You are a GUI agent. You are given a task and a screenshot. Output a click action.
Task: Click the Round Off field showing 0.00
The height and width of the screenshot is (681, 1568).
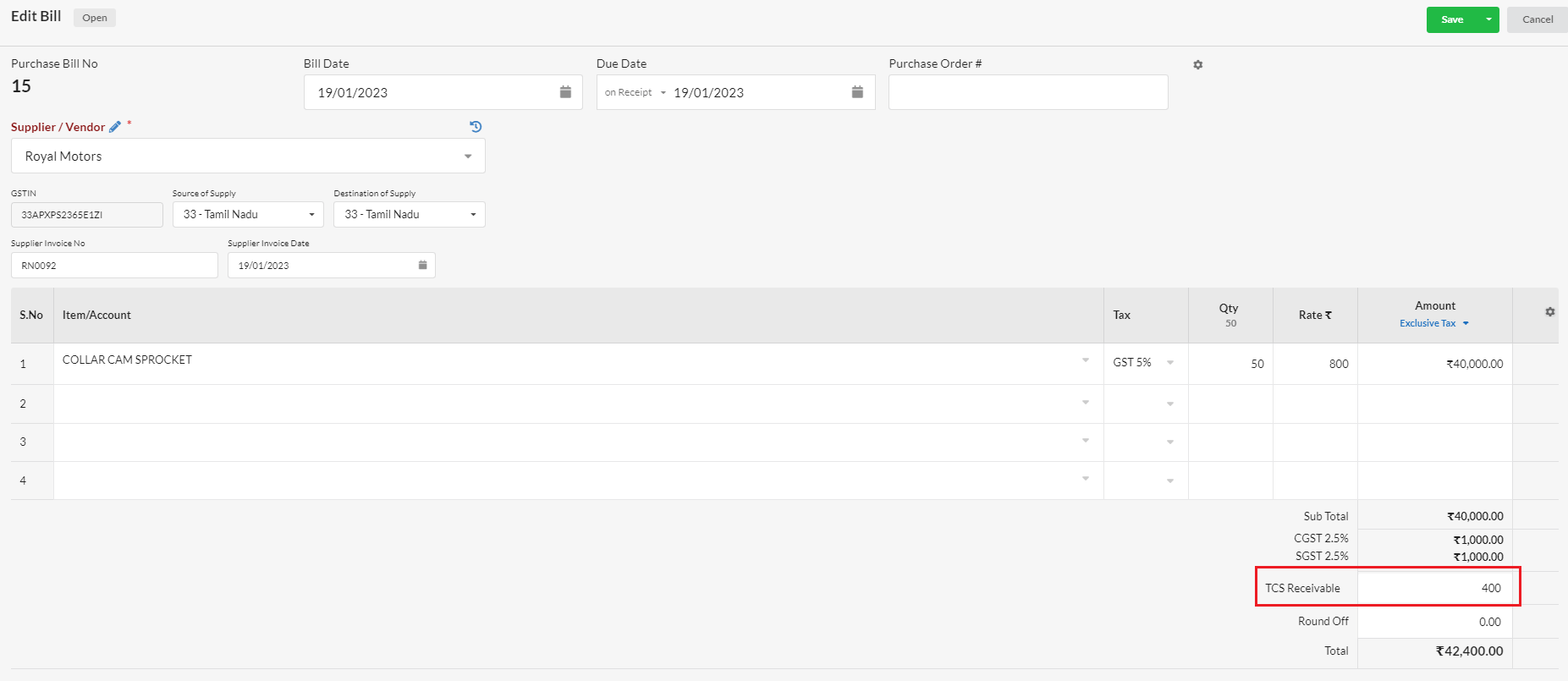[x=1435, y=622]
